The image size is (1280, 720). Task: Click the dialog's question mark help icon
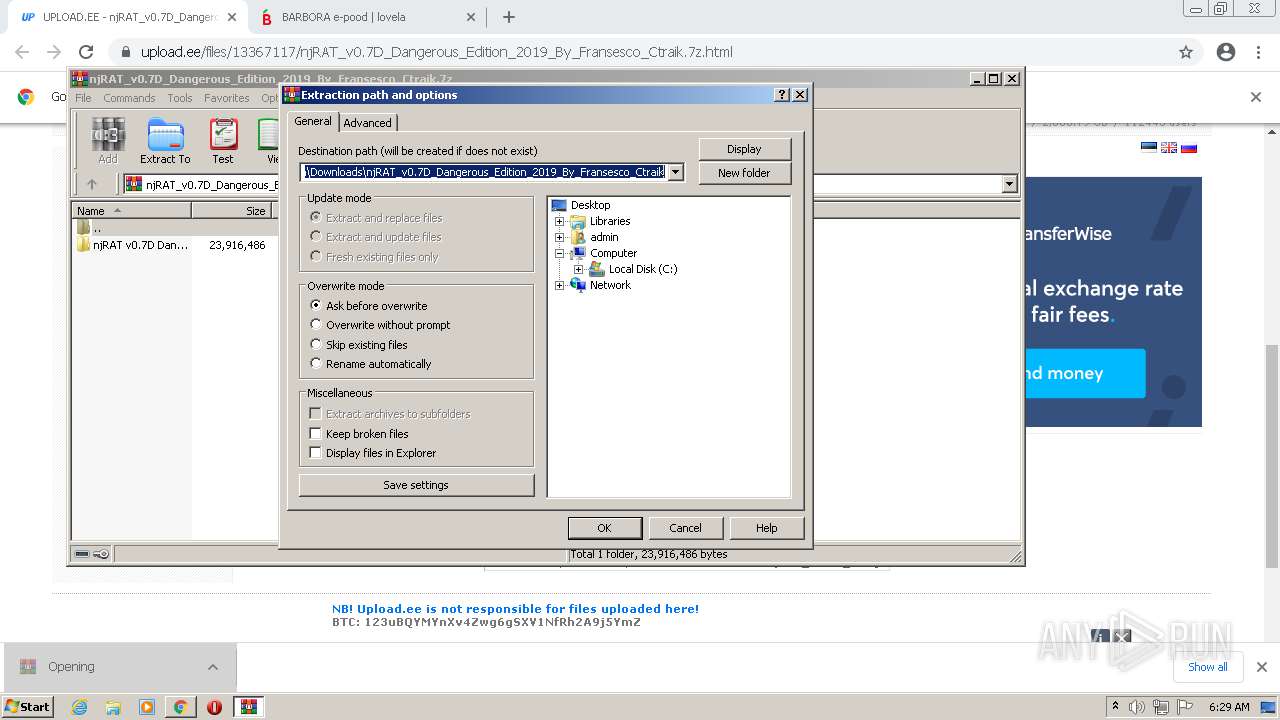pos(782,95)
